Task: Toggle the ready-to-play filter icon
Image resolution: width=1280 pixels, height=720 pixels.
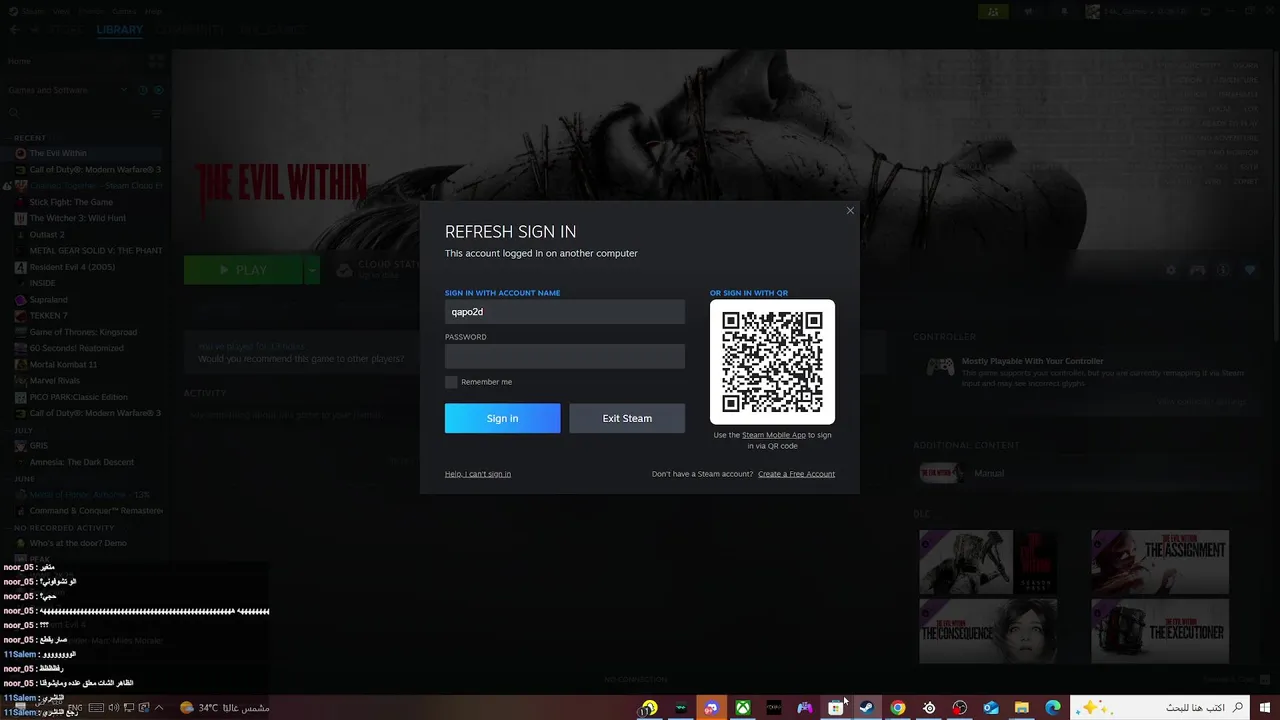Action: point(158,90)
